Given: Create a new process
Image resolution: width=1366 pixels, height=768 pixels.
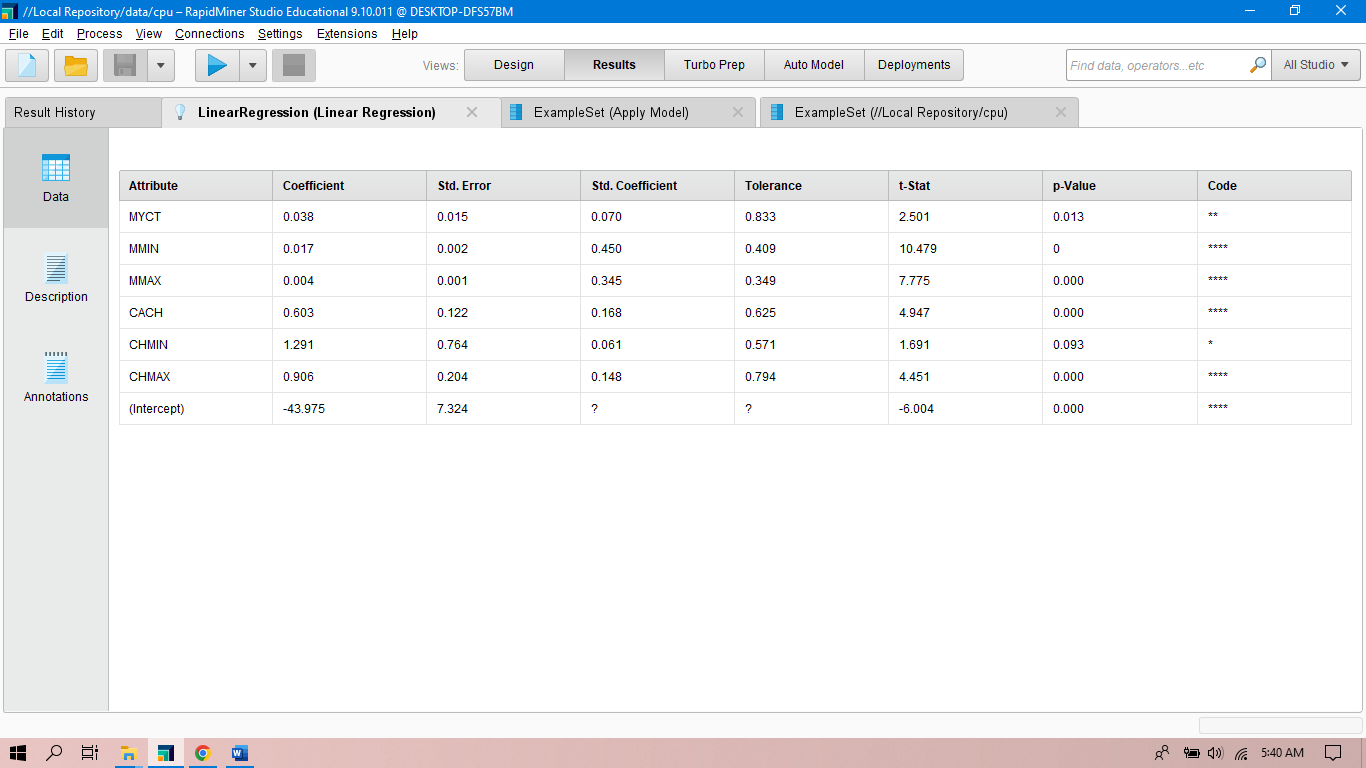Looking at the screenshot, I should point(26,64).
